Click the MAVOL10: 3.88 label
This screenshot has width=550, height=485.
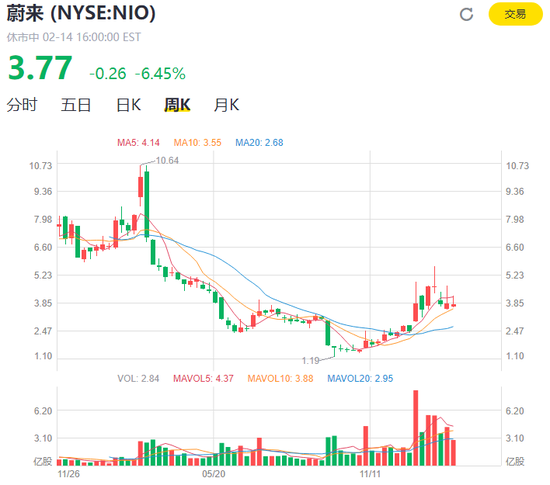(x=280, y=379)
